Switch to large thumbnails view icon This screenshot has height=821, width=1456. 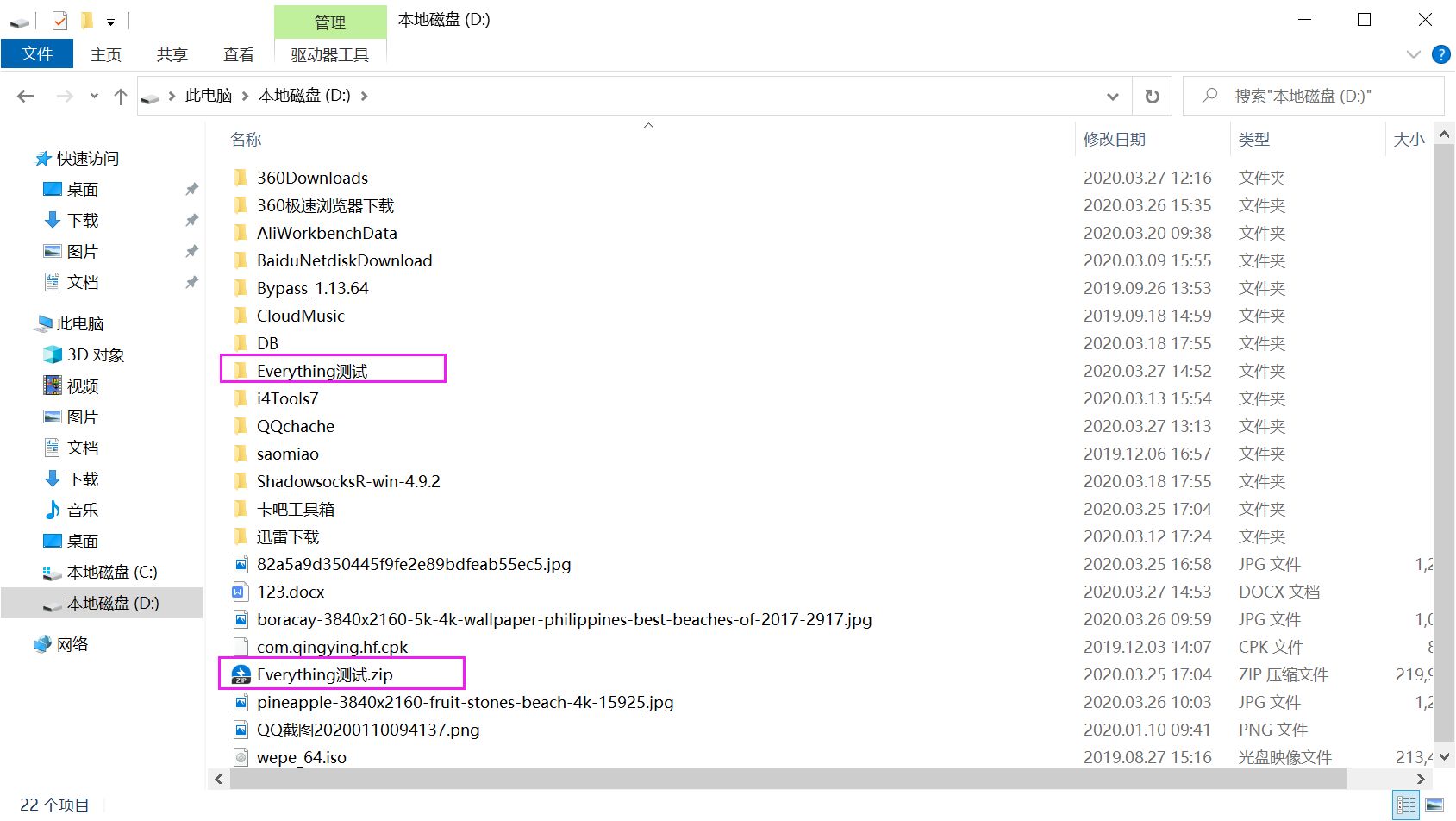pyautogui.click(x=1434, y=805)
